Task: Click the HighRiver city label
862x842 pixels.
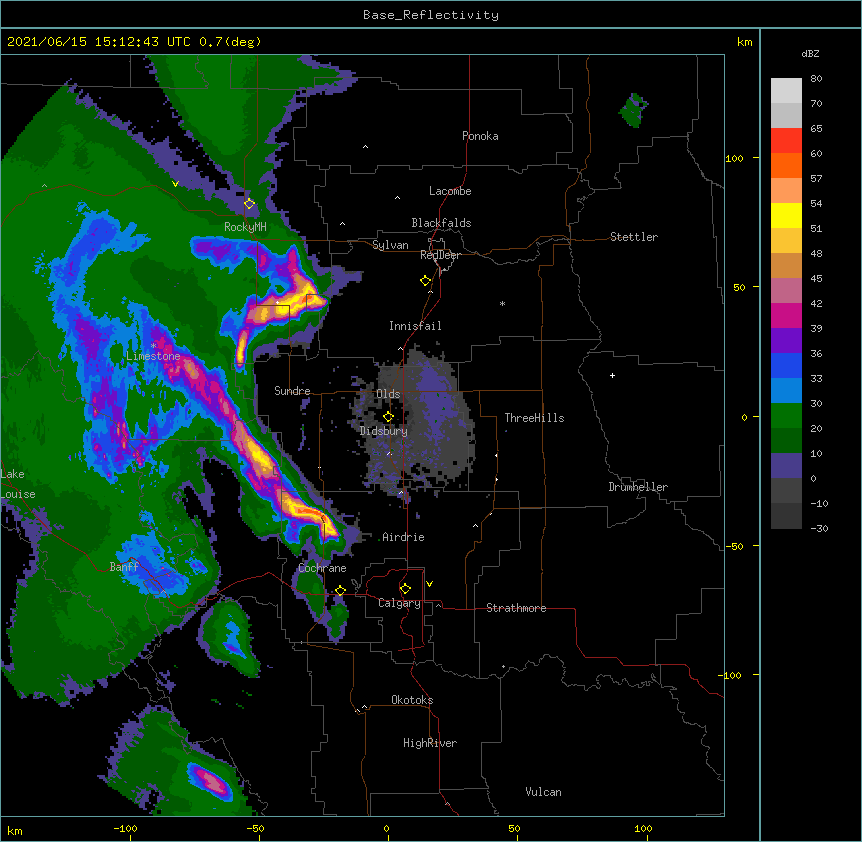Action: click(430, 743)
